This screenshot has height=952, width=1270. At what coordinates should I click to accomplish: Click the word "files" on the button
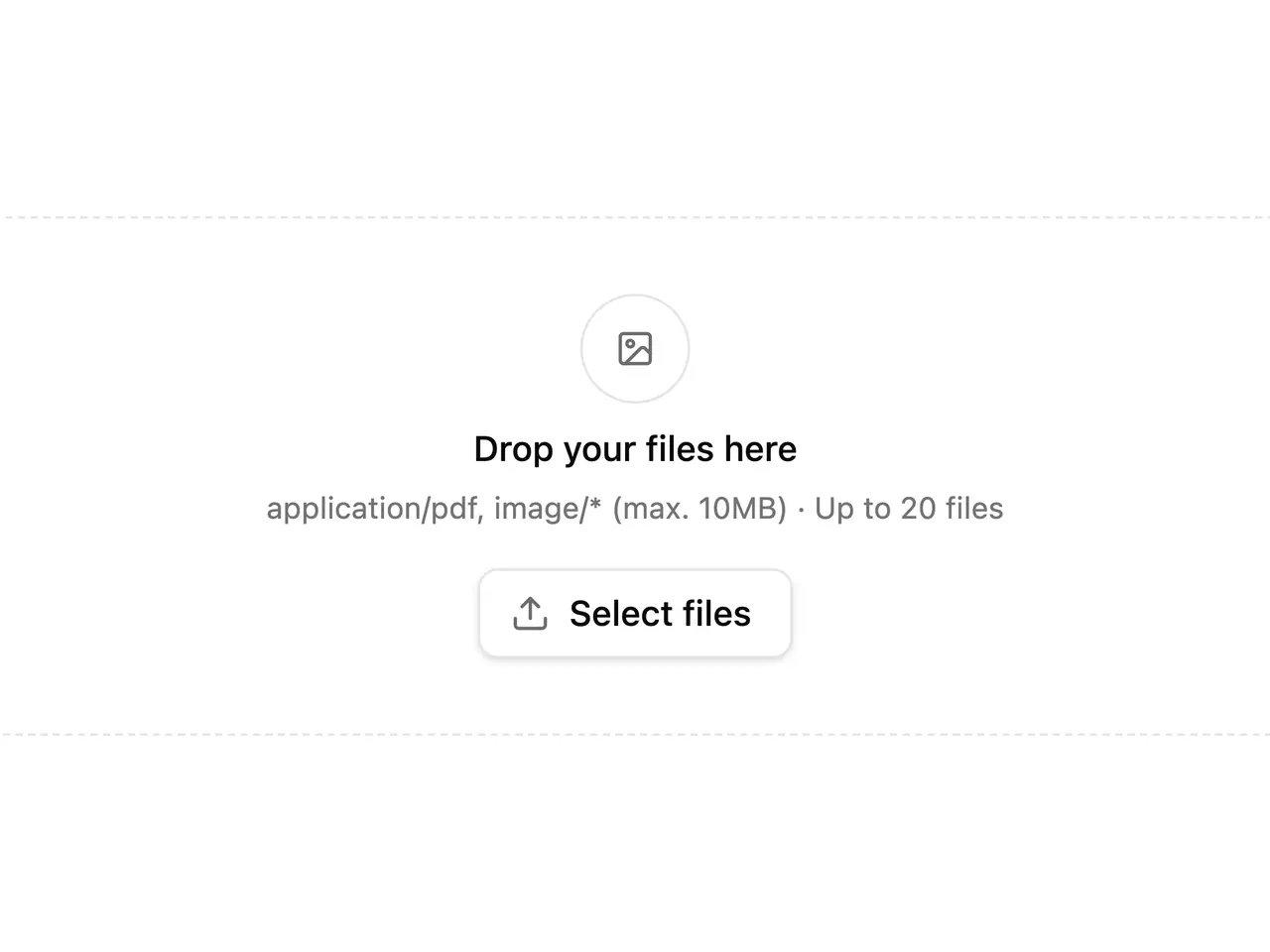716,614
